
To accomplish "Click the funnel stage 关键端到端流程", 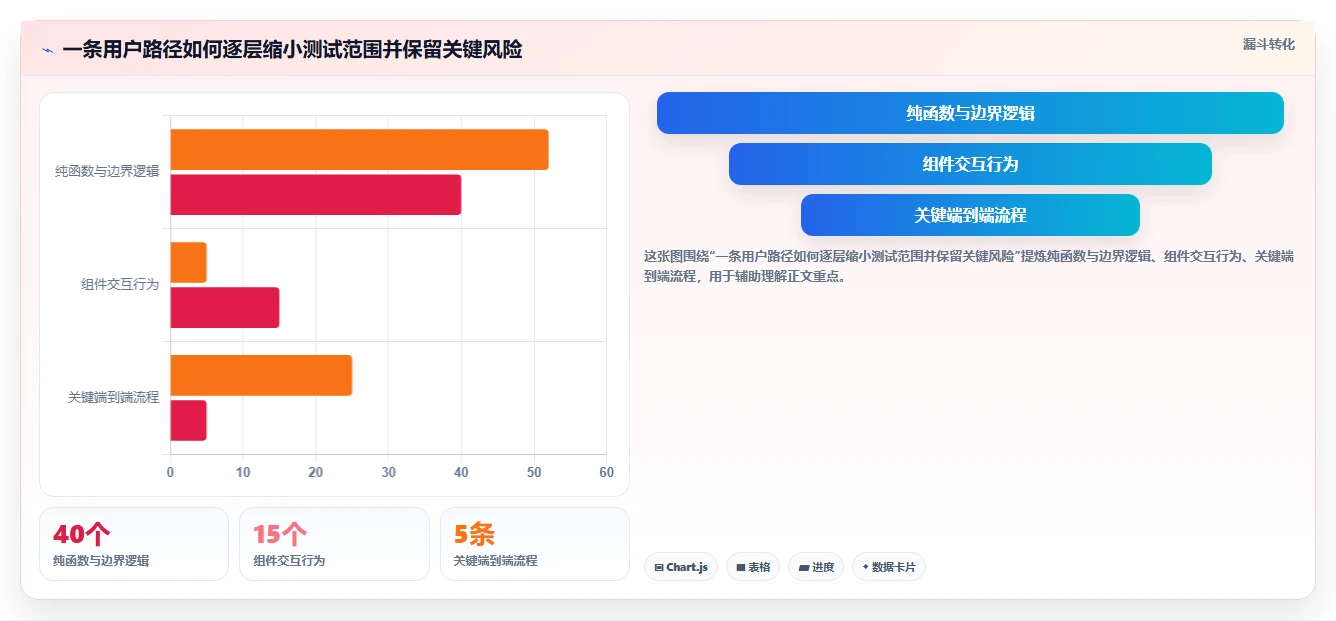I will click(x=970, y=215).
